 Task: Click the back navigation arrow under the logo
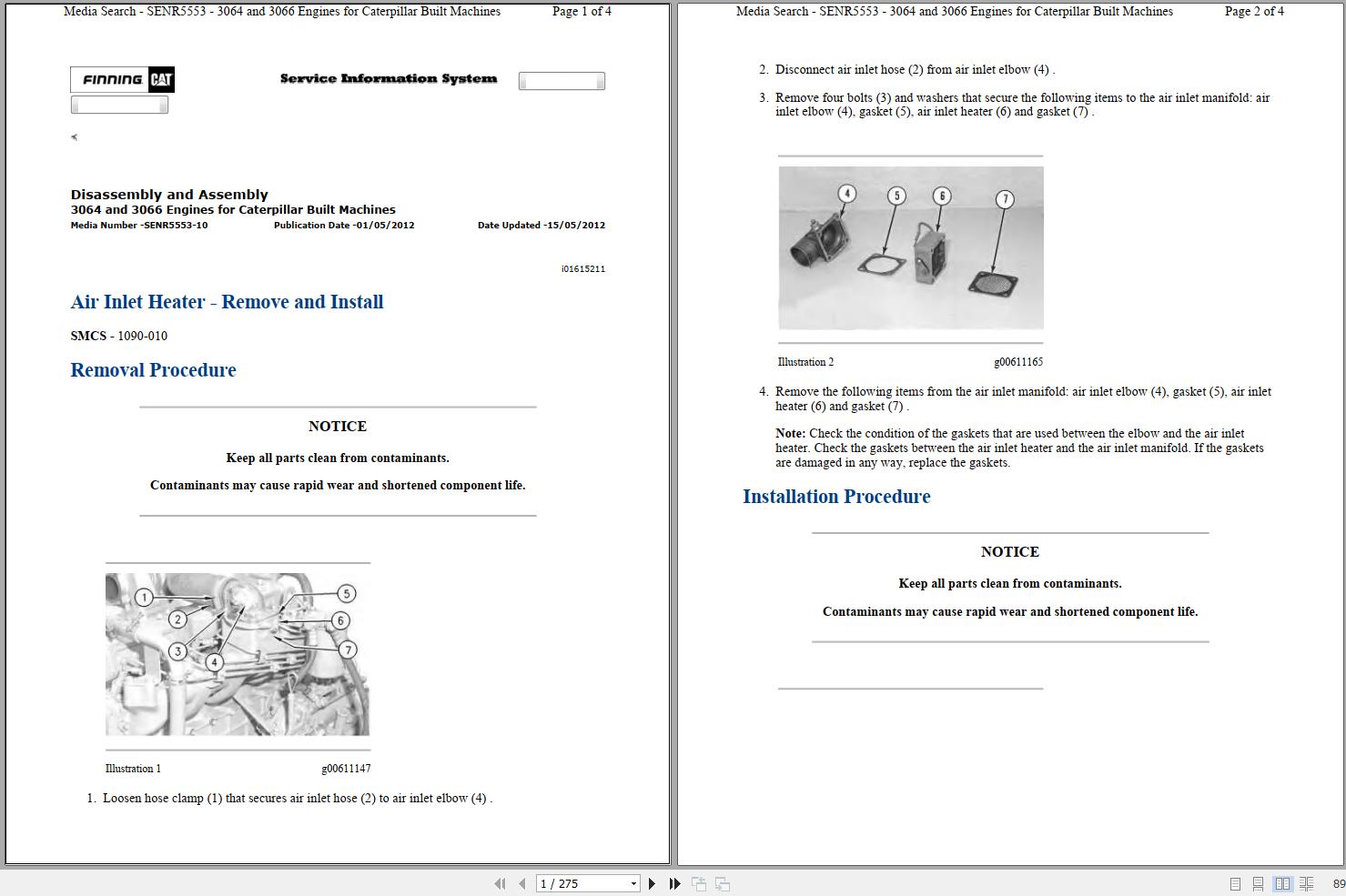(x=73, y=136)
